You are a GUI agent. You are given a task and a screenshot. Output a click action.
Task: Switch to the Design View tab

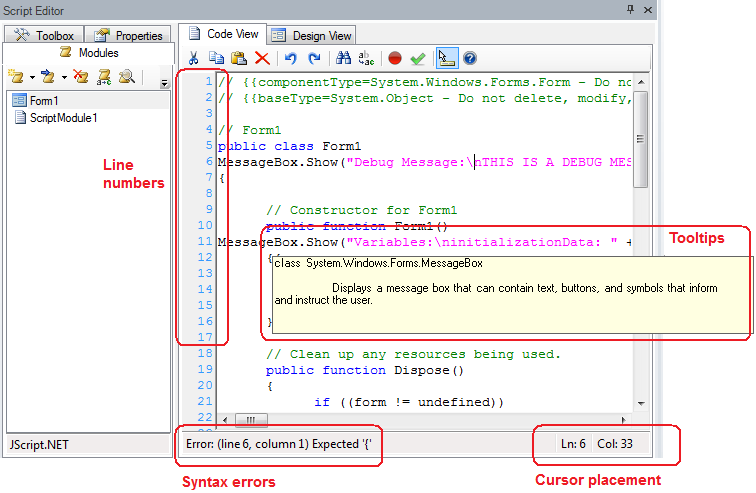pyautogui.click(x=312, y=35)
